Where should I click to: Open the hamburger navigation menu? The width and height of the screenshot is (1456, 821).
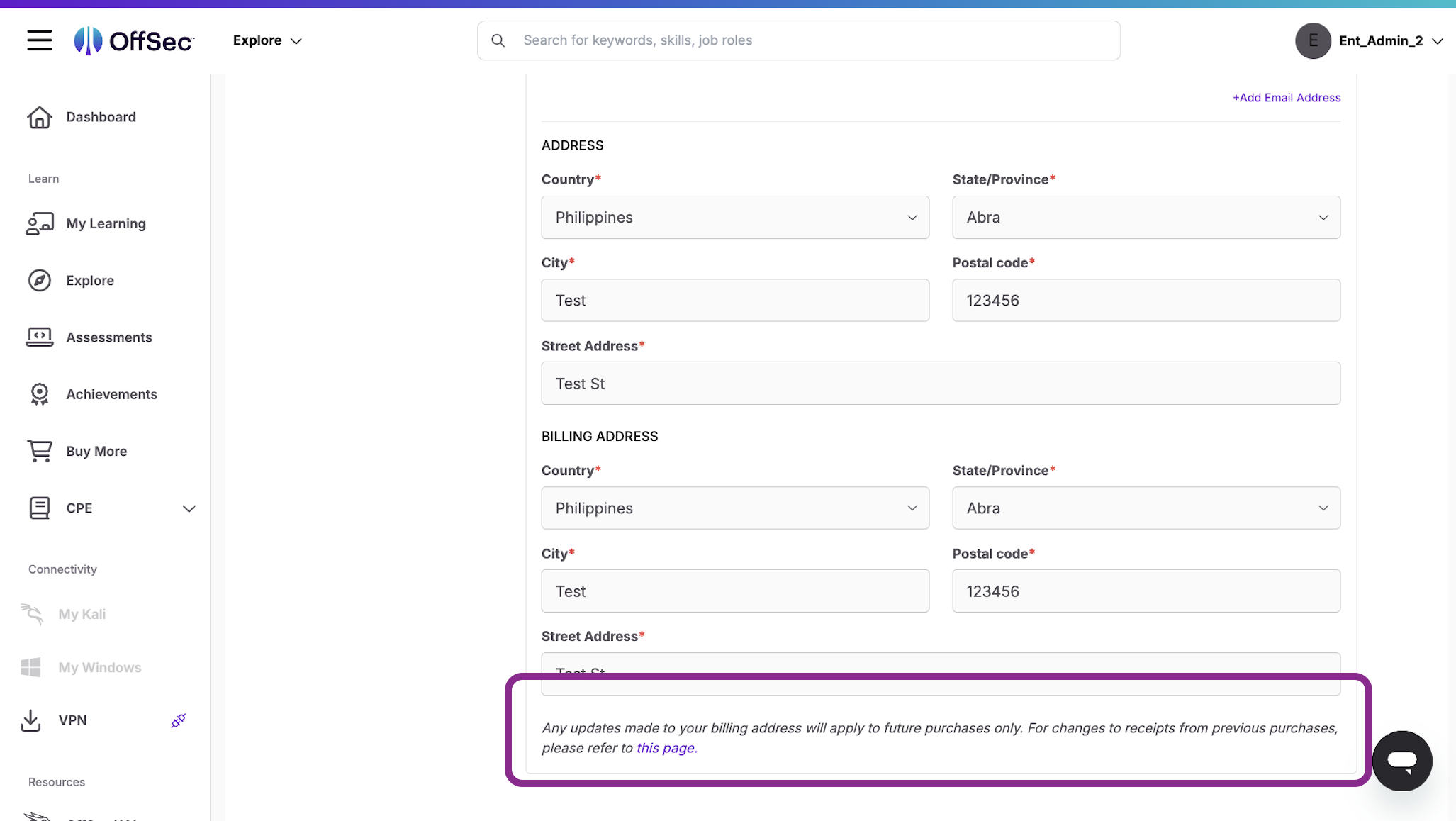(x=40, y=40)
